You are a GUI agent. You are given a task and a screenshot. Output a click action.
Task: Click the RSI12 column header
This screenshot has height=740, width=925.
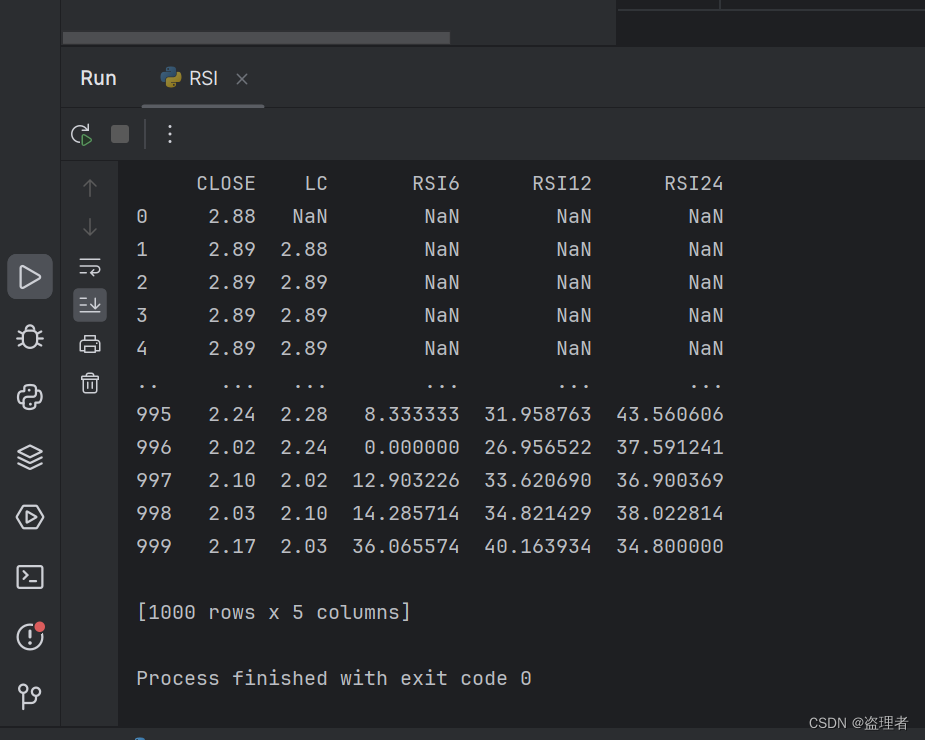click(562, 184)
